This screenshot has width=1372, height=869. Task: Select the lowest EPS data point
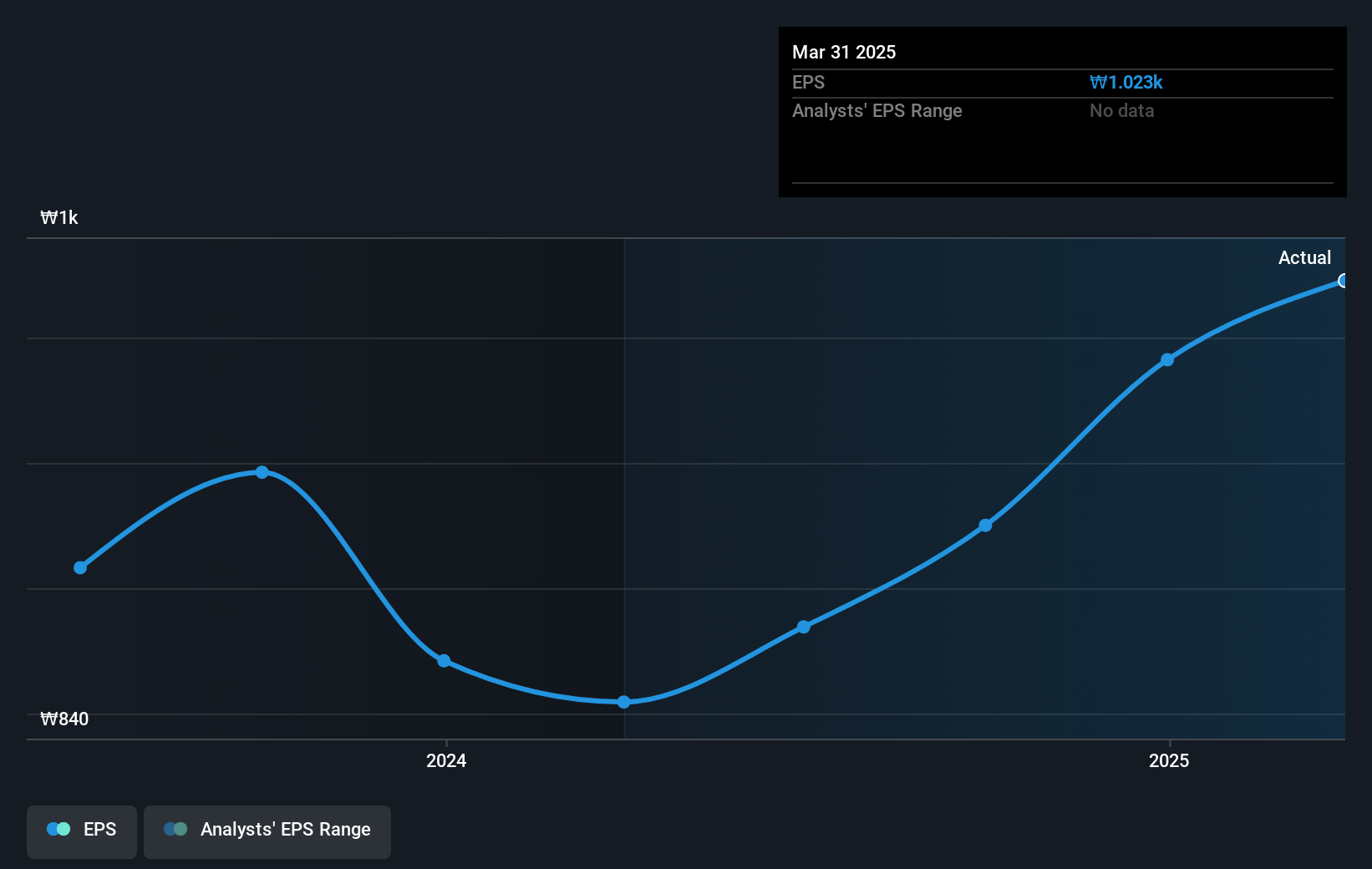pos(624,702)
